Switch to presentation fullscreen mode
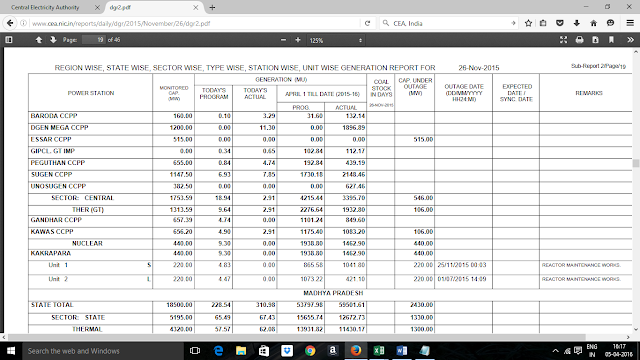 pyautogui.click(x=563, y=40)
